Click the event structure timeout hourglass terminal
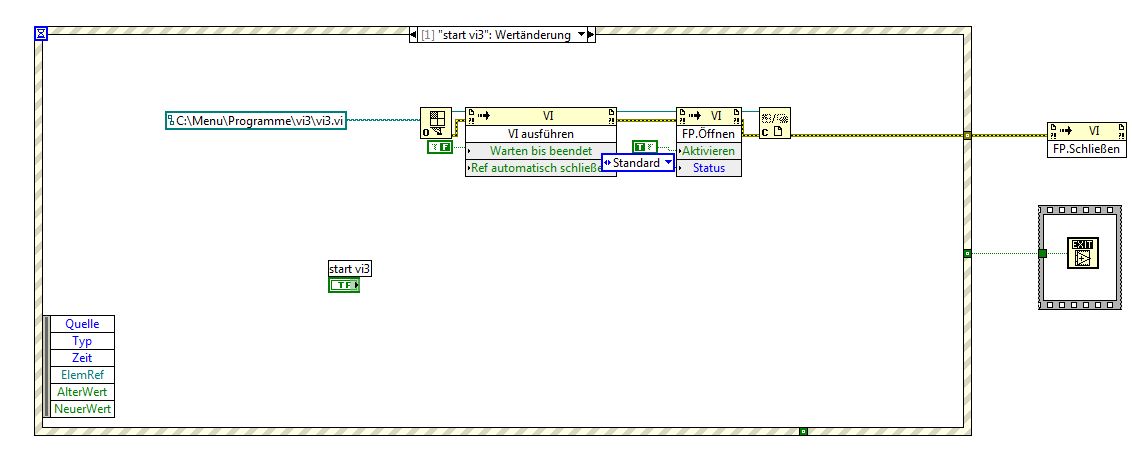The width and height of the screenshot is (1132, 467). click(40, 33)
